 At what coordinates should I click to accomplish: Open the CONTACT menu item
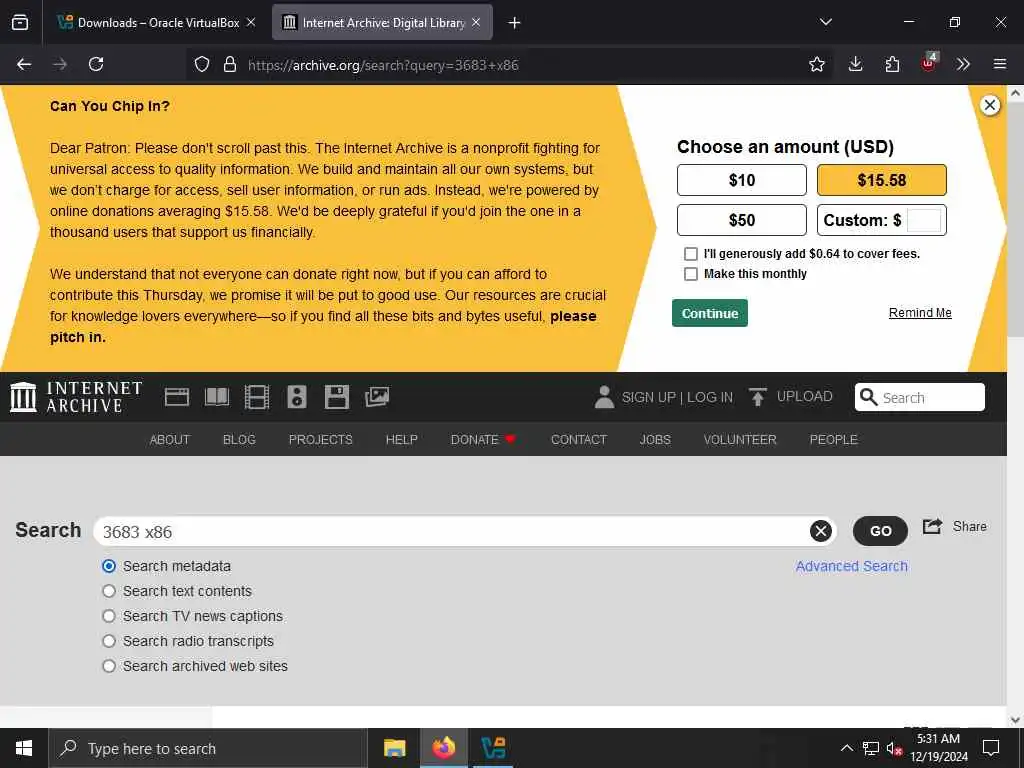click(x=579, y=440)
